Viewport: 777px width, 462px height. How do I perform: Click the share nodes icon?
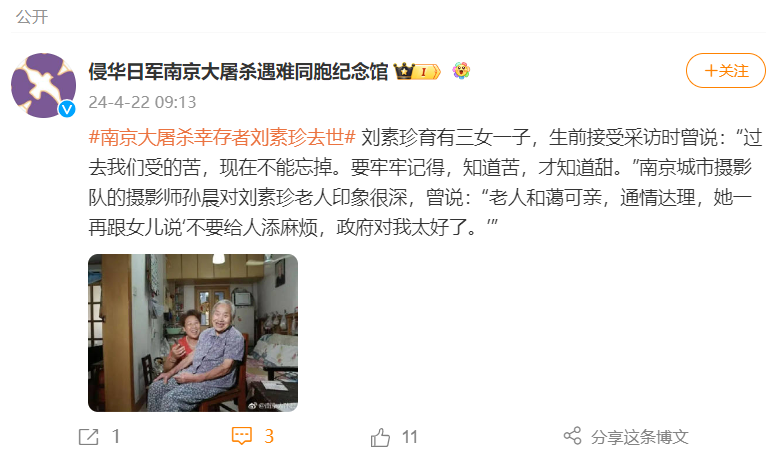(572, 436)
